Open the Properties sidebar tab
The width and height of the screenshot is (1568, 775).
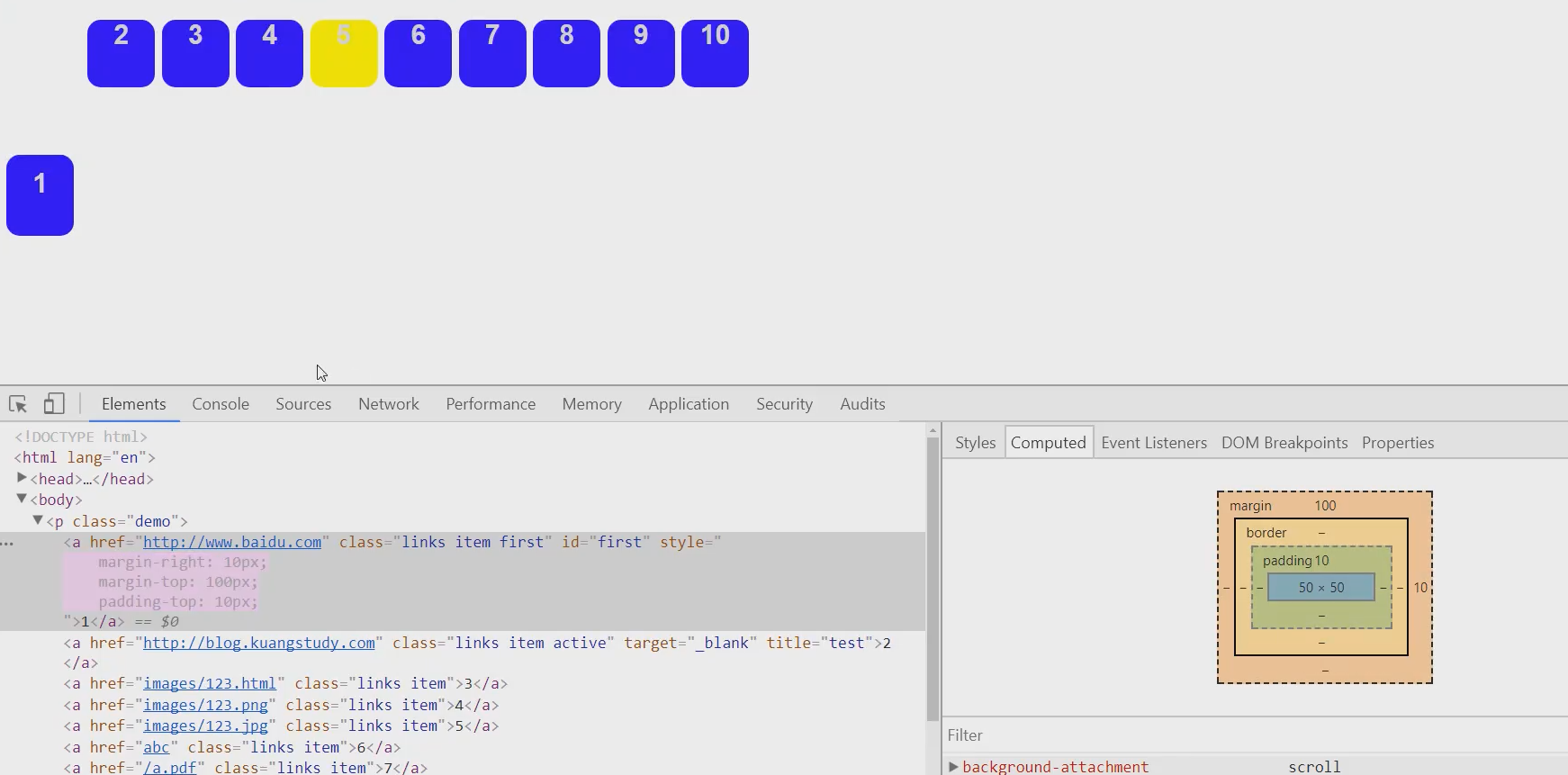pos(1398,443)
